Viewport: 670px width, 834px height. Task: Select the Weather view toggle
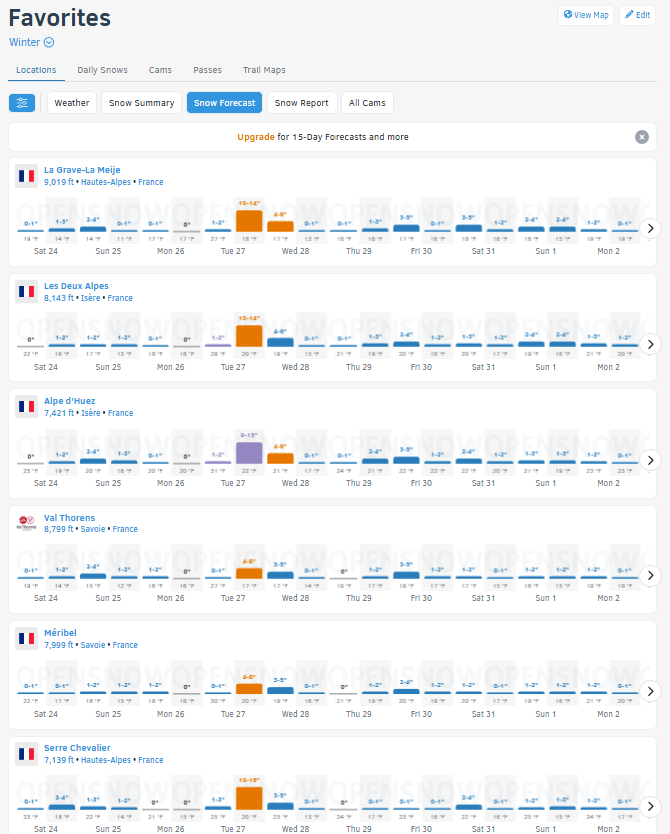click(72, 103)
